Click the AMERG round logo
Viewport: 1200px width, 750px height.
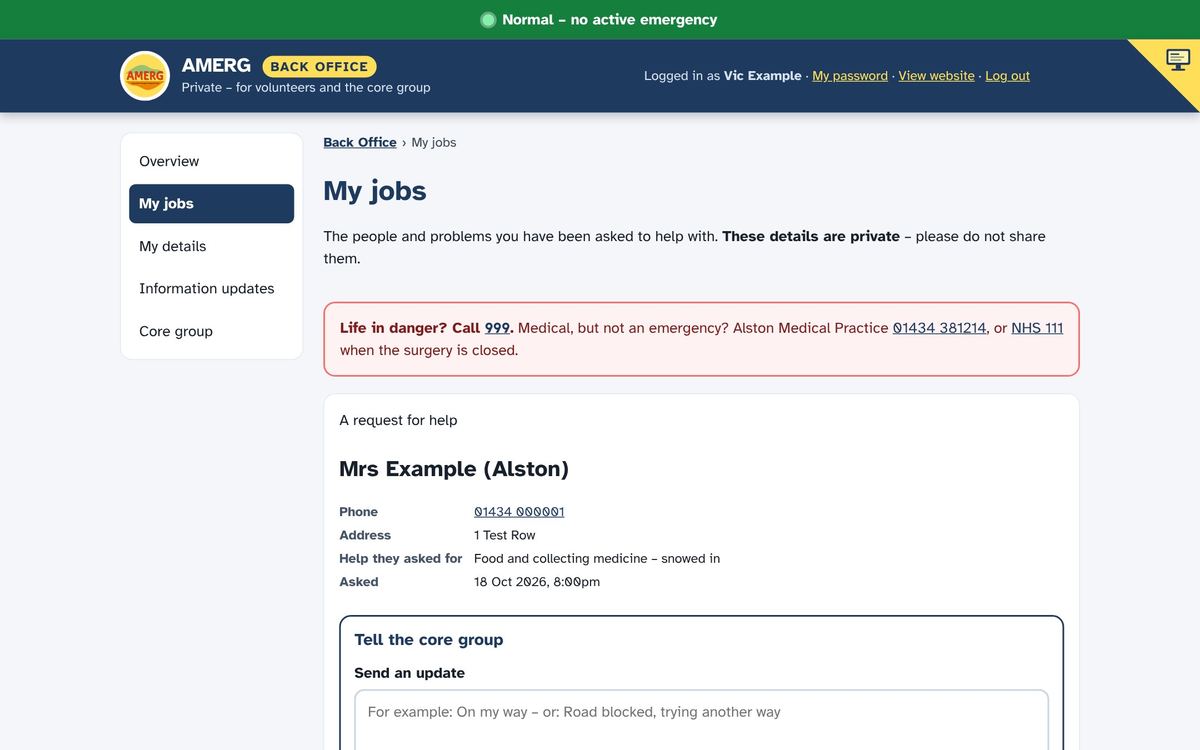pyautogui.click(x=145, y=76)
